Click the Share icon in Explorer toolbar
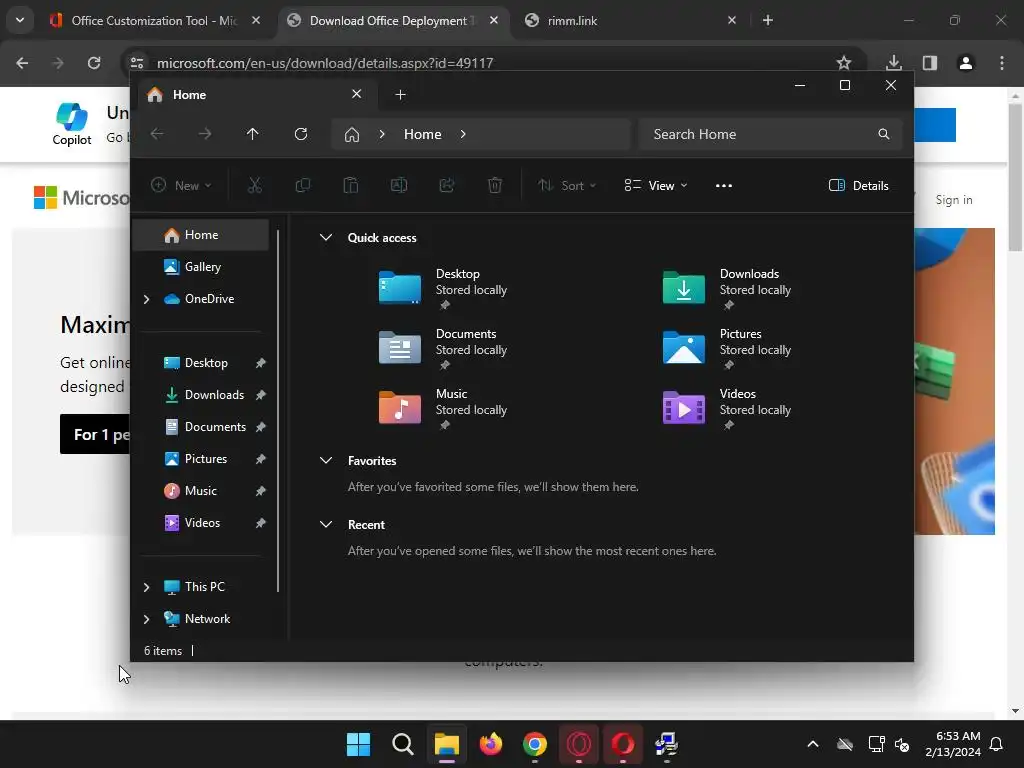 (447, 185)
